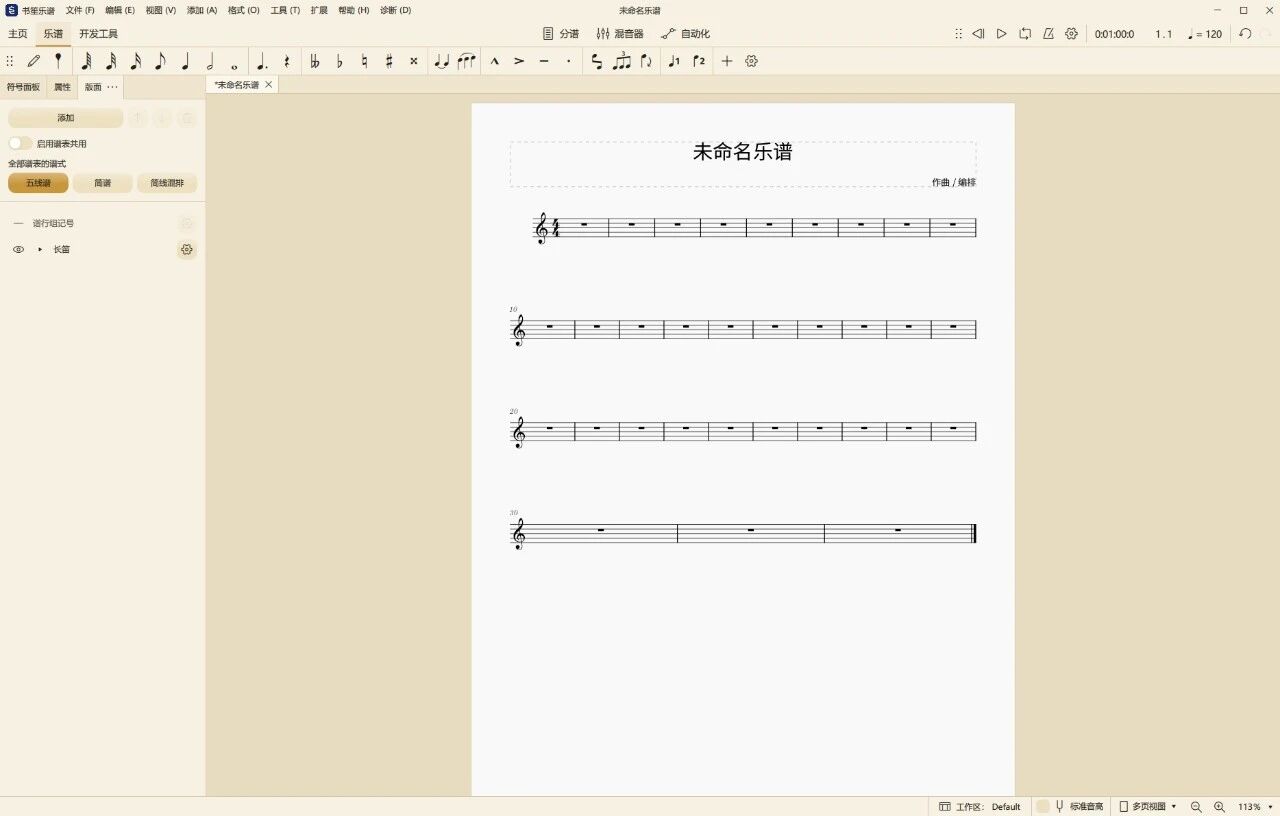Insert a quarter rest
The width and height of the screenshot is (1280, 816).
point(287,61)
